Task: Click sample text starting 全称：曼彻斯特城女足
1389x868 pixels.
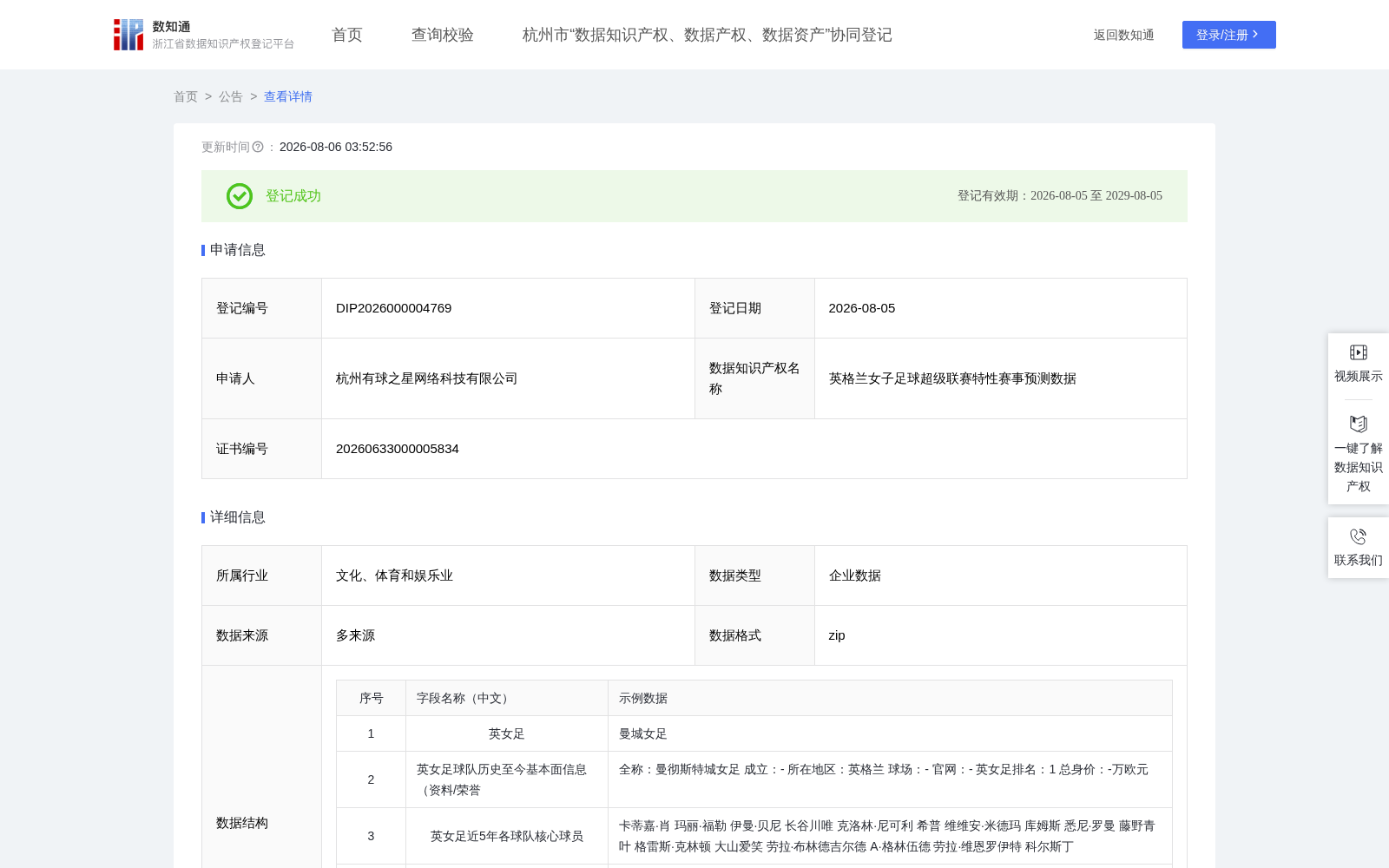Action: (x=884, y=769)
